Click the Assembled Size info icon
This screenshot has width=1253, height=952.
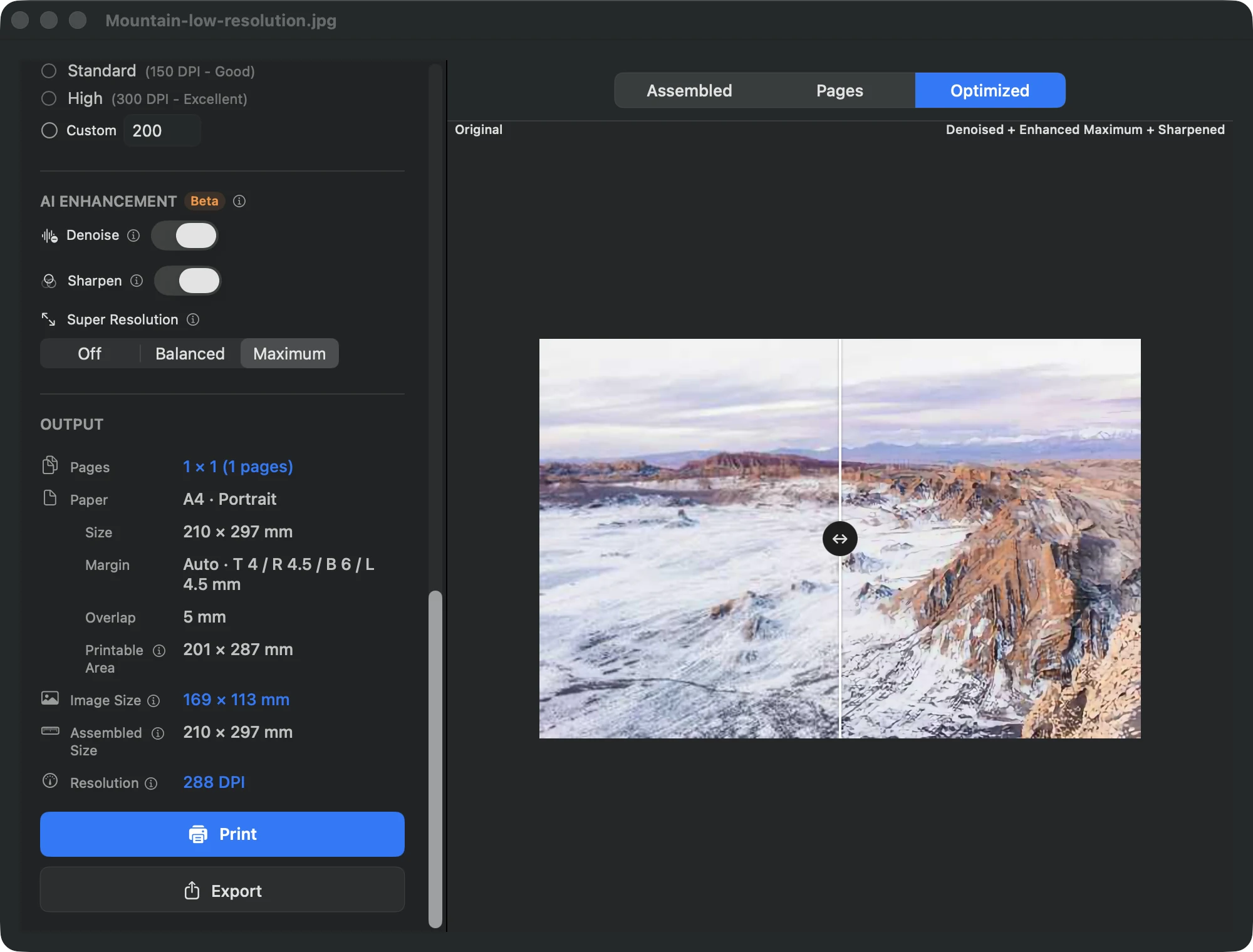click(x=158, y=733)
